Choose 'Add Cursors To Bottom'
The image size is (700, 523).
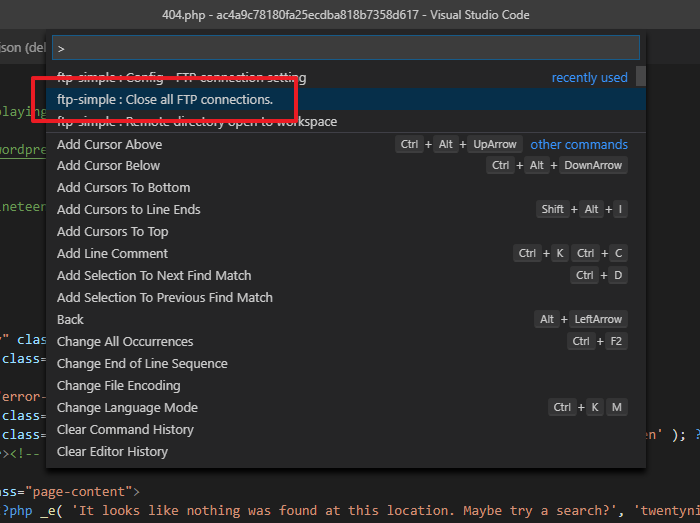point(346,187)
